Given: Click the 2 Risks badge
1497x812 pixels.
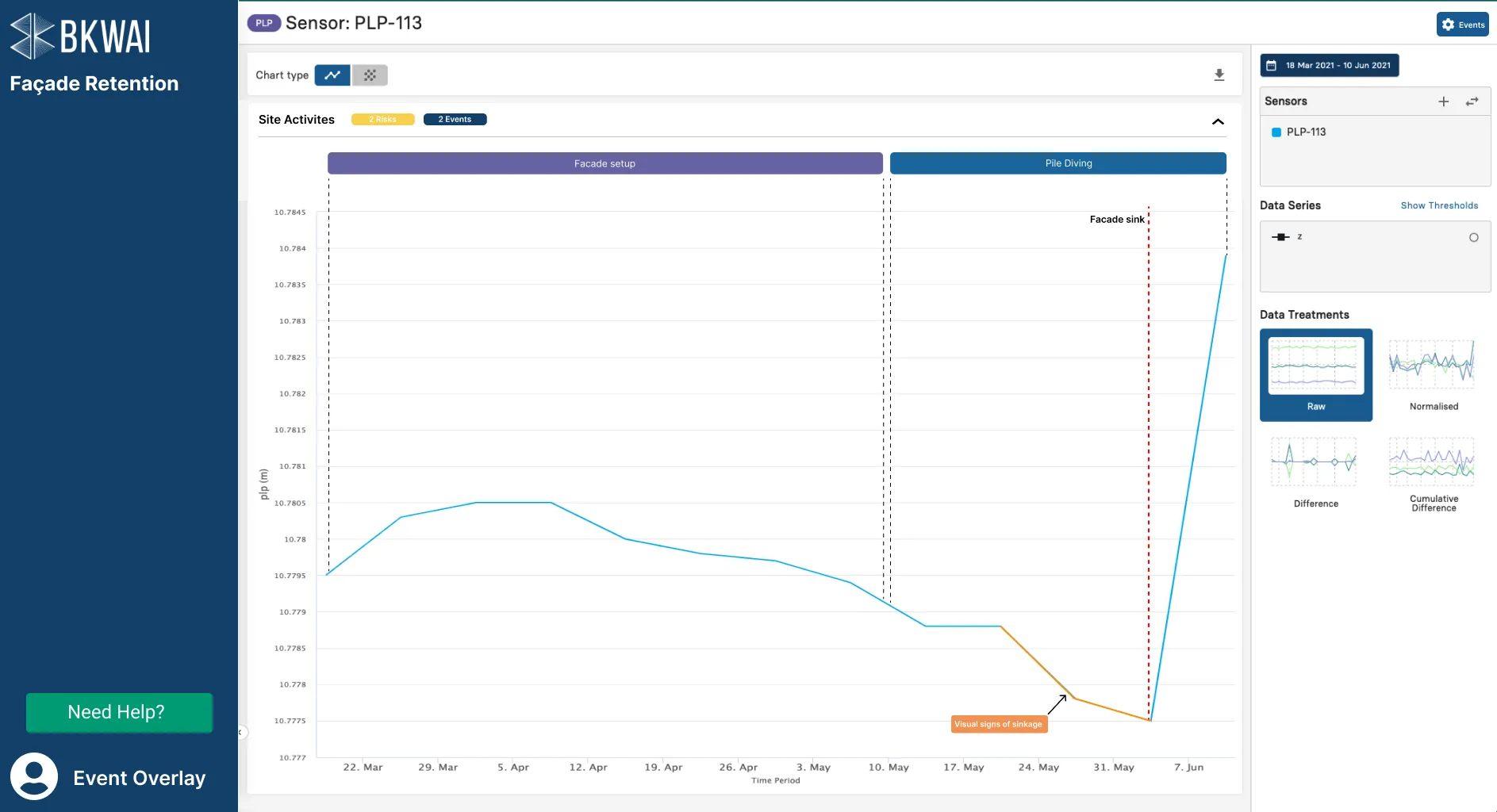Looking at the screenshot, I should click(x=382, y=120).
